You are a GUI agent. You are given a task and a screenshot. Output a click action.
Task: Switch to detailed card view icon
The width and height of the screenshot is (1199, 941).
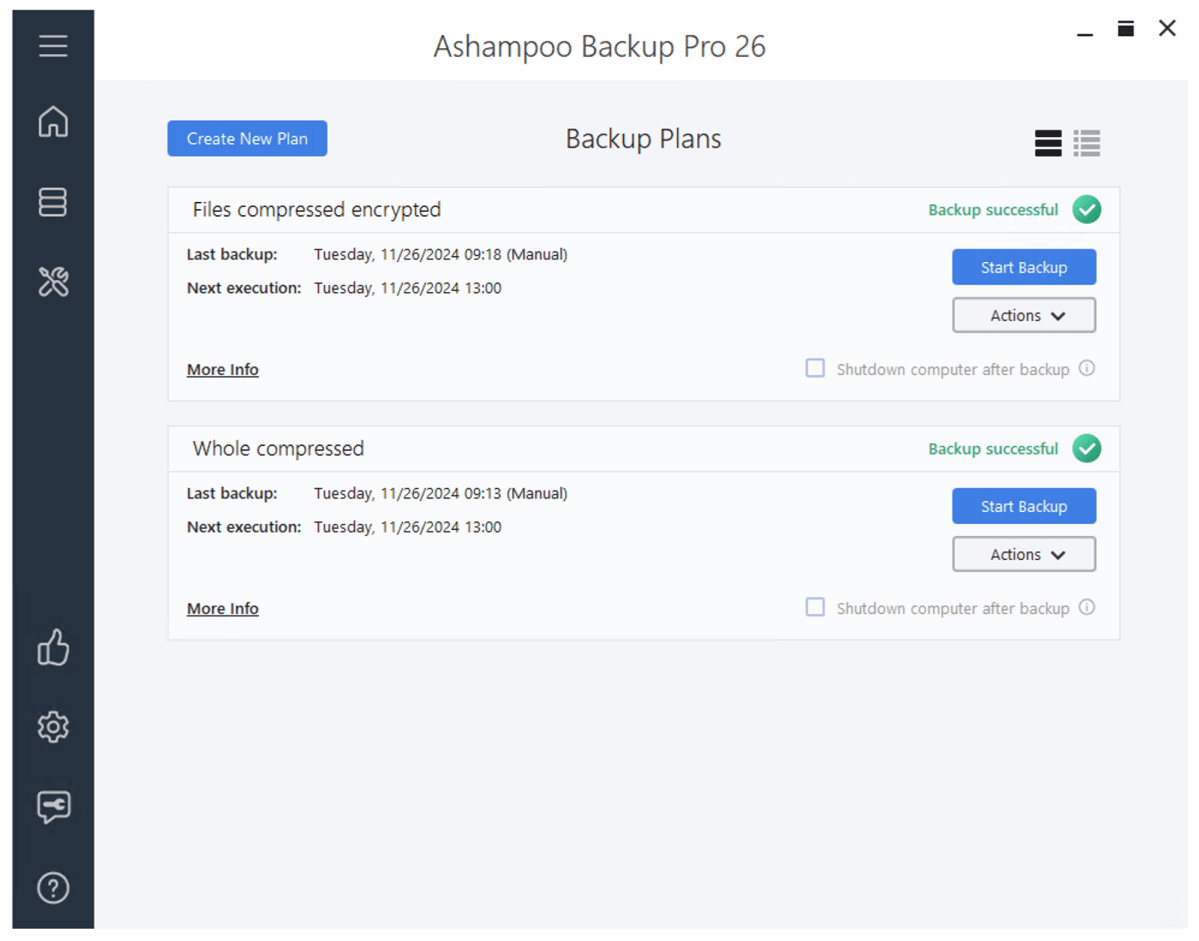click(x=1048, y=143)
